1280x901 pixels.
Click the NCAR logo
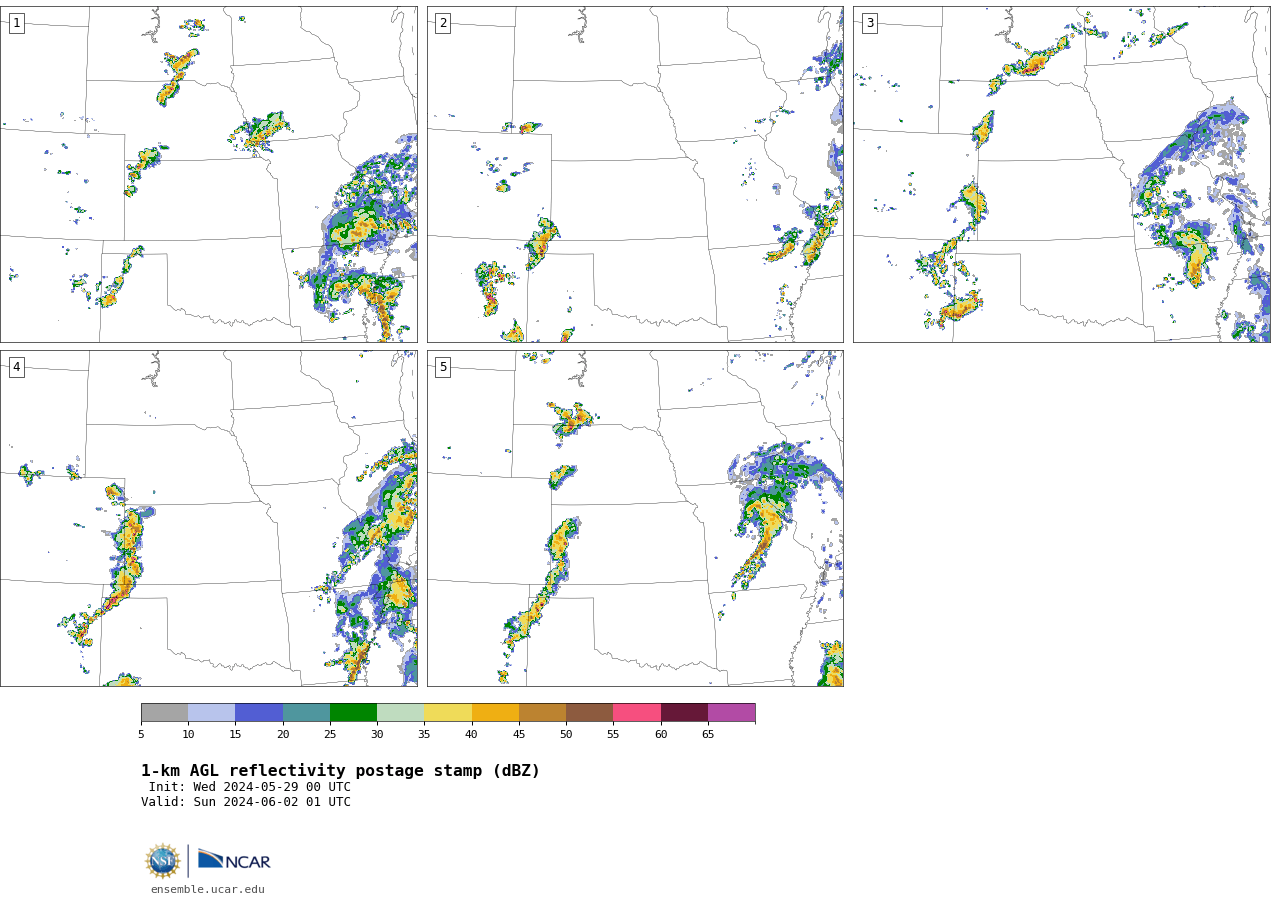tap(234, 860)
